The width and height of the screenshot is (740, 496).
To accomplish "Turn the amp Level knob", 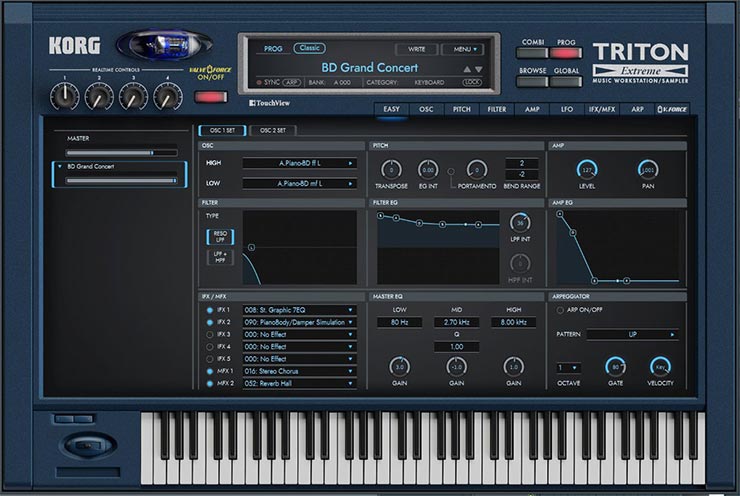I will click(587, 169).
